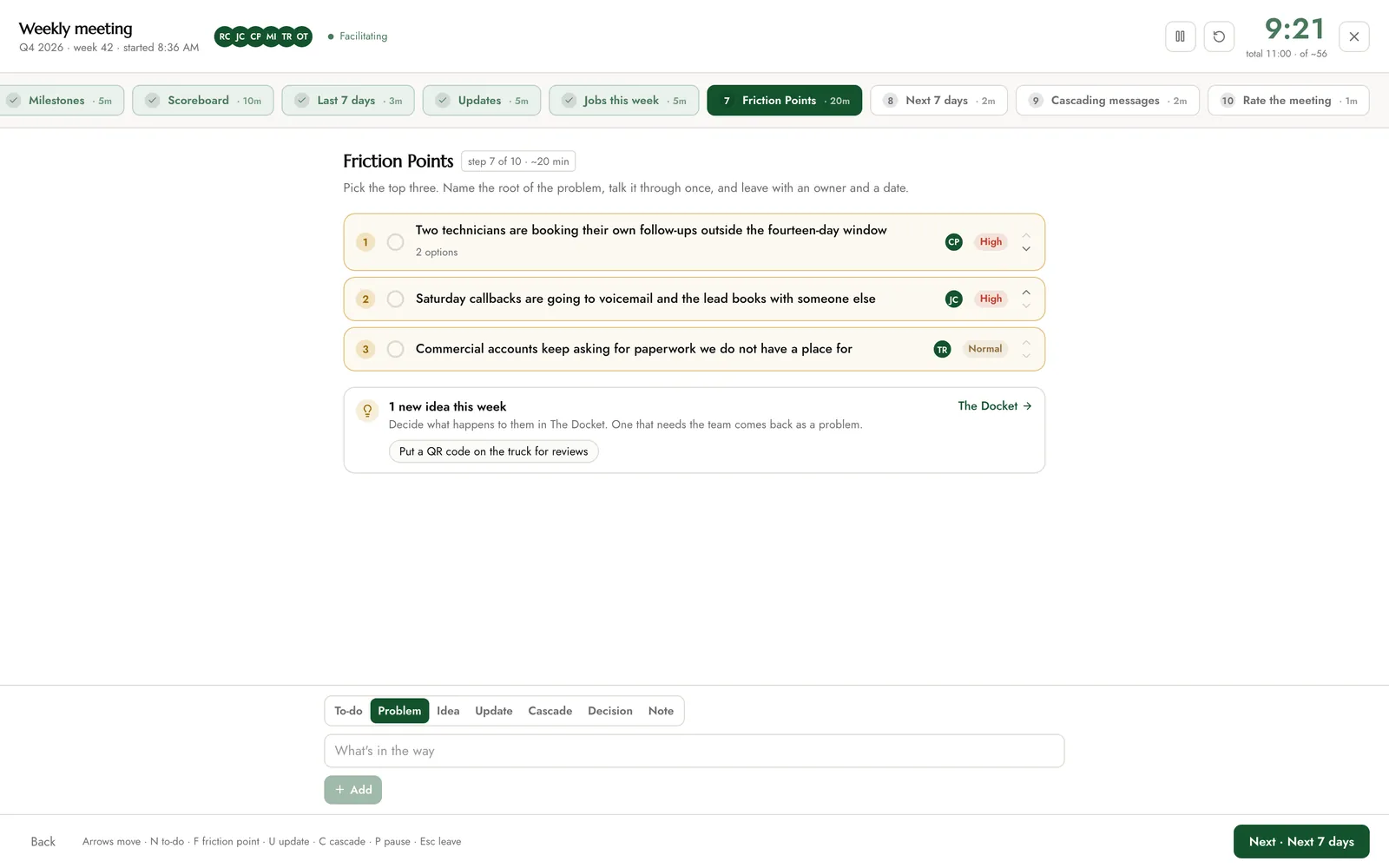Mark Commercial accounts paperwork issue as resolved
Screen dimensions: 1389x868
[395, 350]
